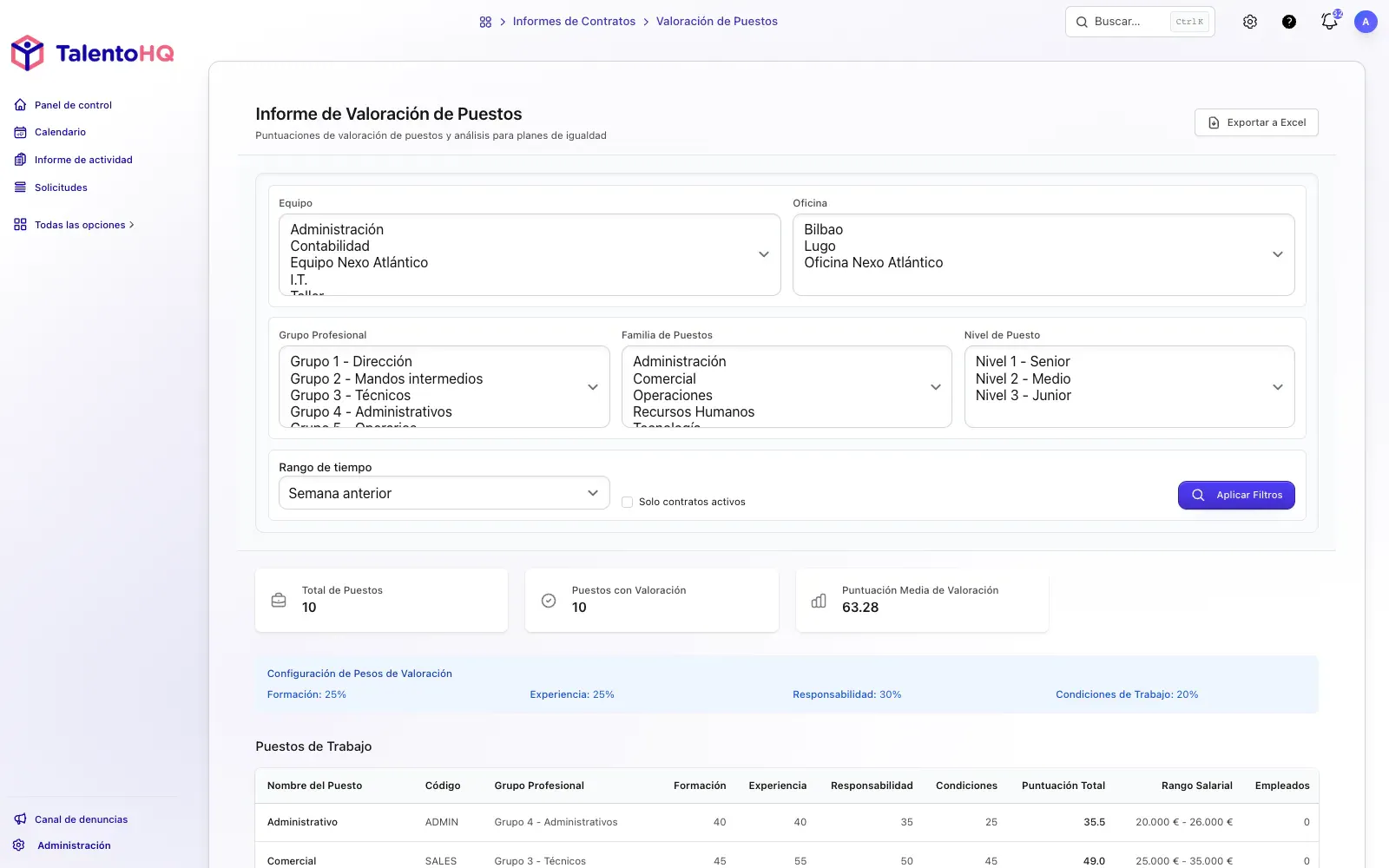Open Informe de actividad
The width and height of the screenshot is (1389, 868).
83,160
